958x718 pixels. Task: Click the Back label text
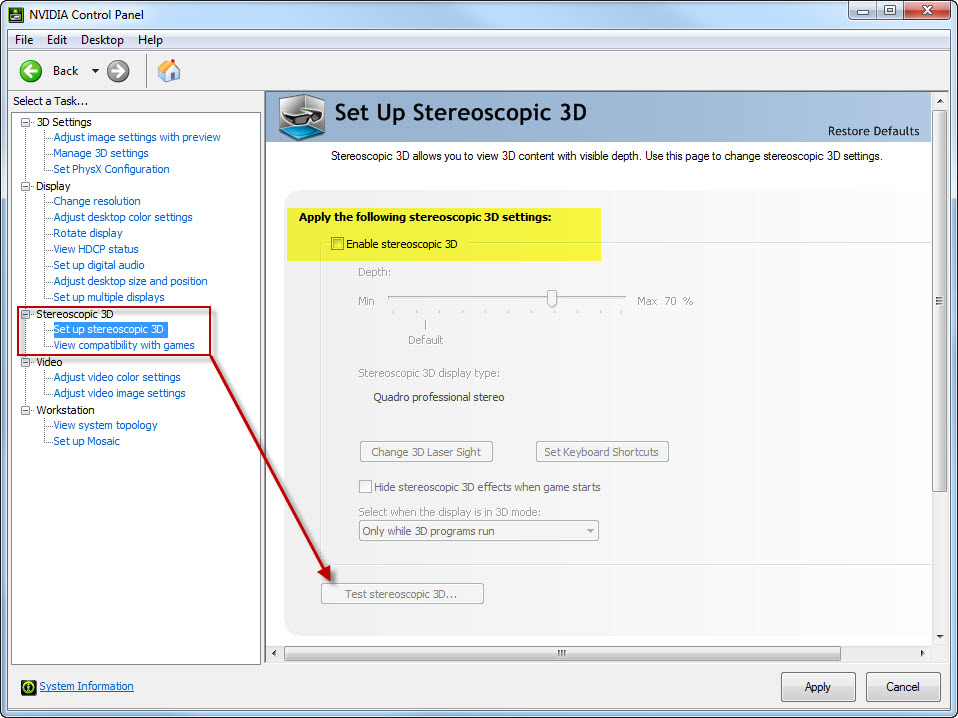[65, 71]
